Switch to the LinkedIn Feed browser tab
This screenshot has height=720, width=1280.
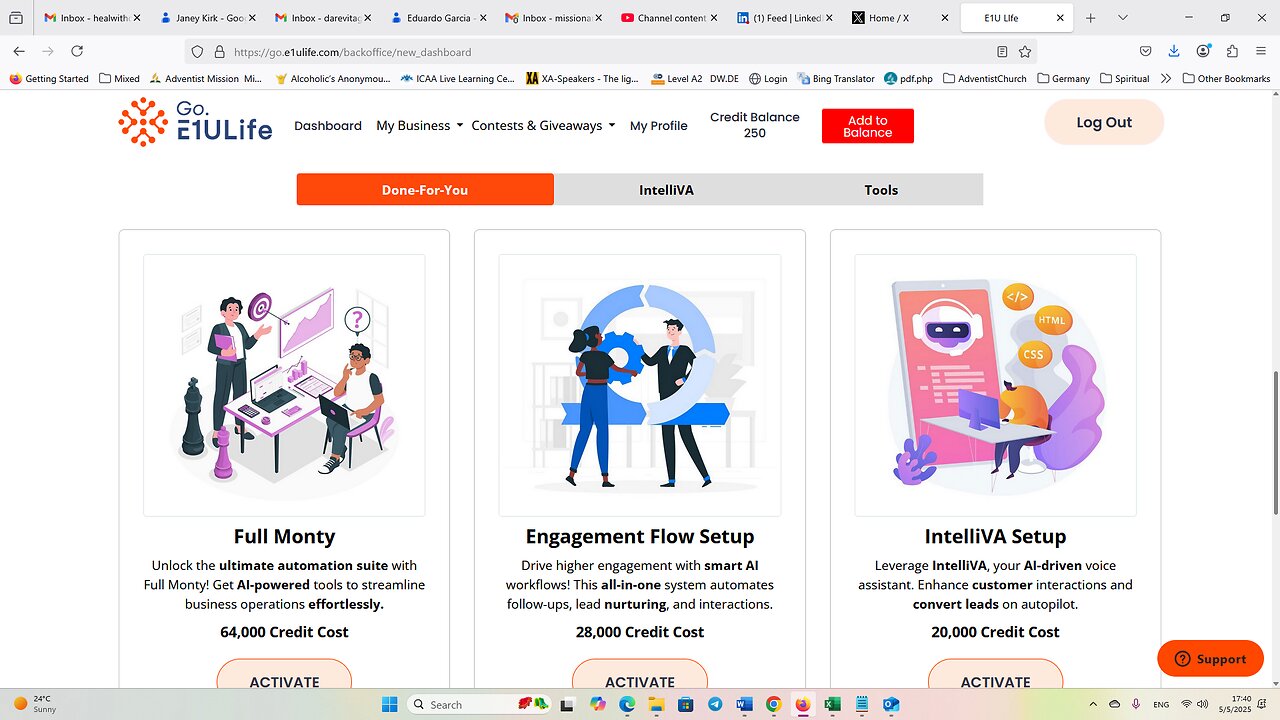point(783,18)
